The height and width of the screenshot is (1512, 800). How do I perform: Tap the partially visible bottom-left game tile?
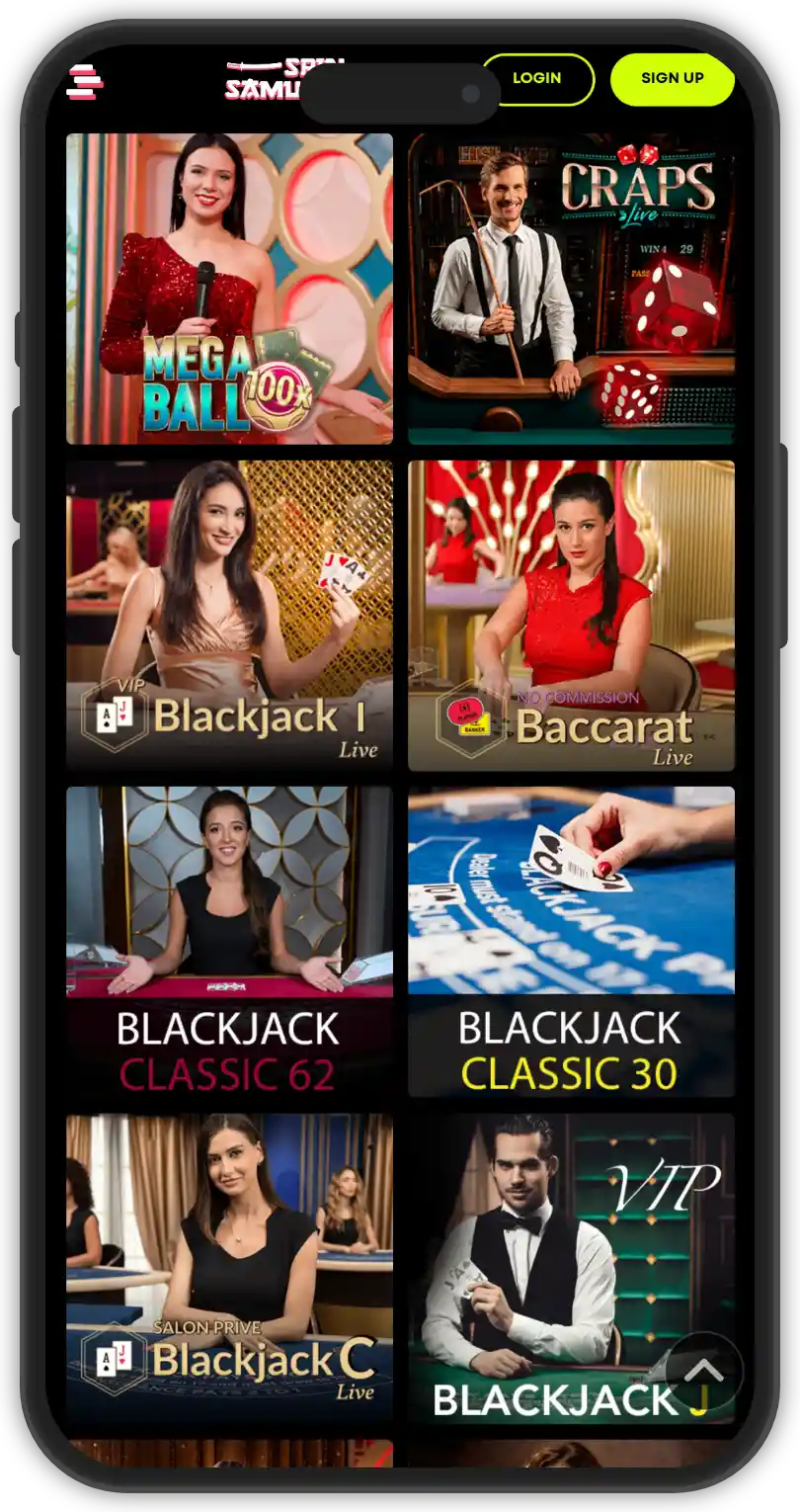[x=229, y=1454]
